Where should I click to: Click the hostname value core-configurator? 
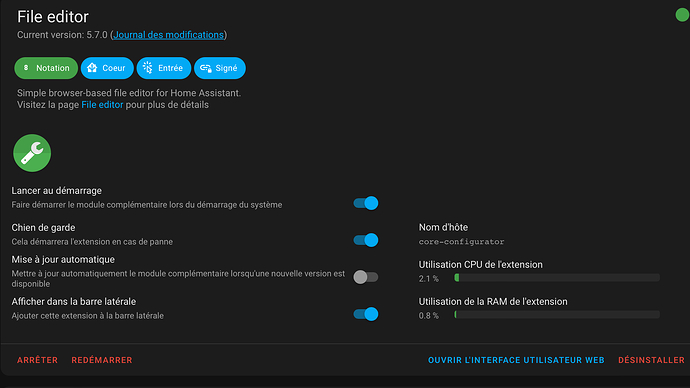pos(461,242)
